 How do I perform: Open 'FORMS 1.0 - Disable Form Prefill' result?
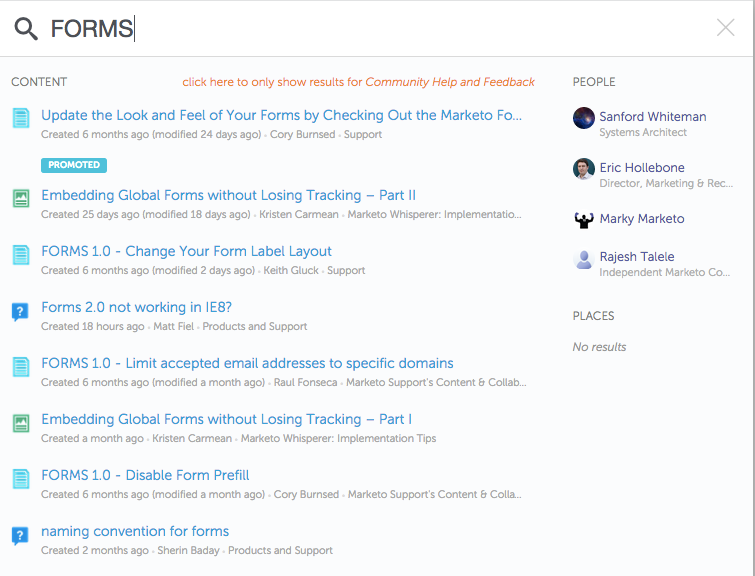pos(145,475)
